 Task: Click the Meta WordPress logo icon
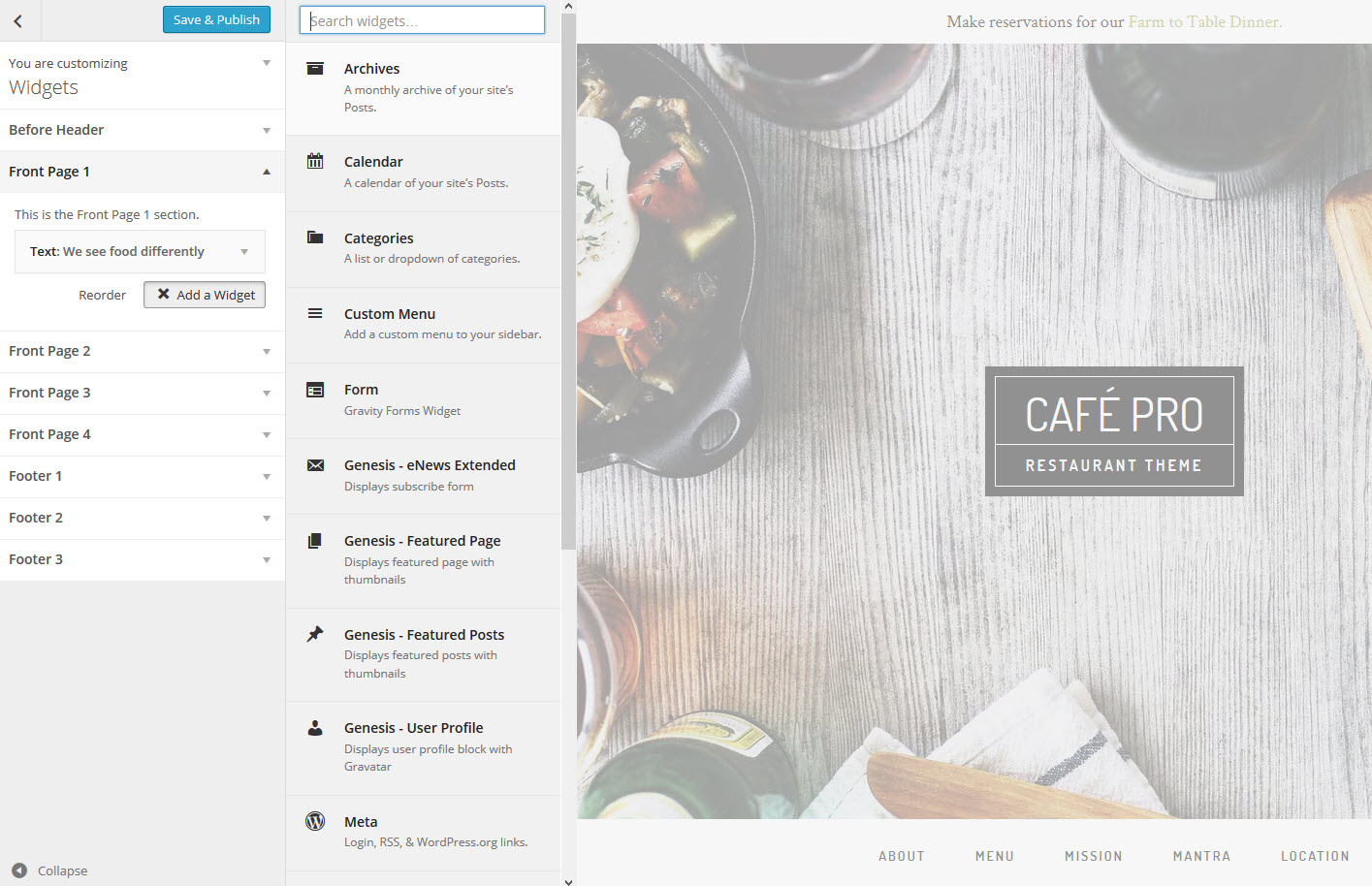(315, 821)
